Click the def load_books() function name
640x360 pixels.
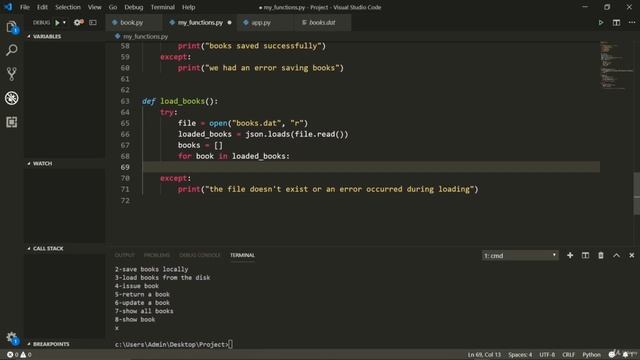pyautogui.click(x=182, y=101)
